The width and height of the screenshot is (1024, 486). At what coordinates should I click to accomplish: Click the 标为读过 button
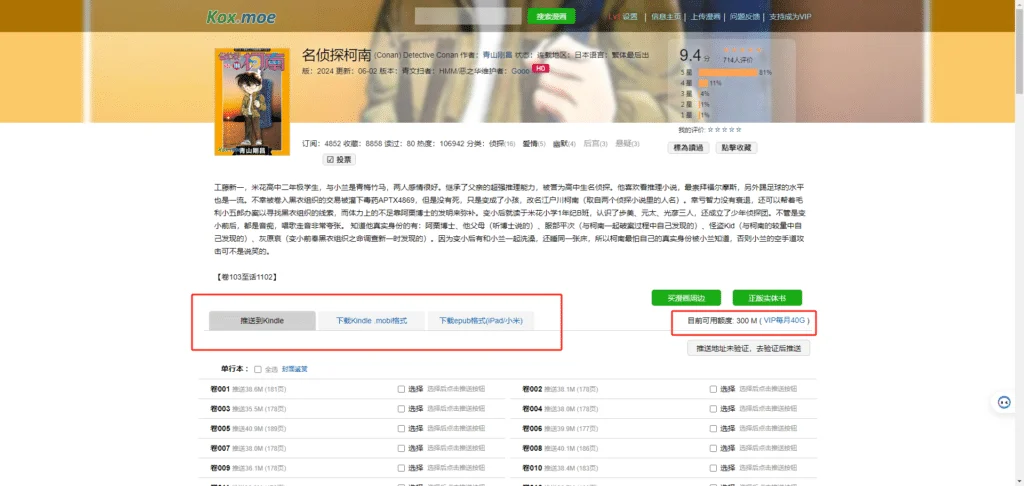coord(688,148)
